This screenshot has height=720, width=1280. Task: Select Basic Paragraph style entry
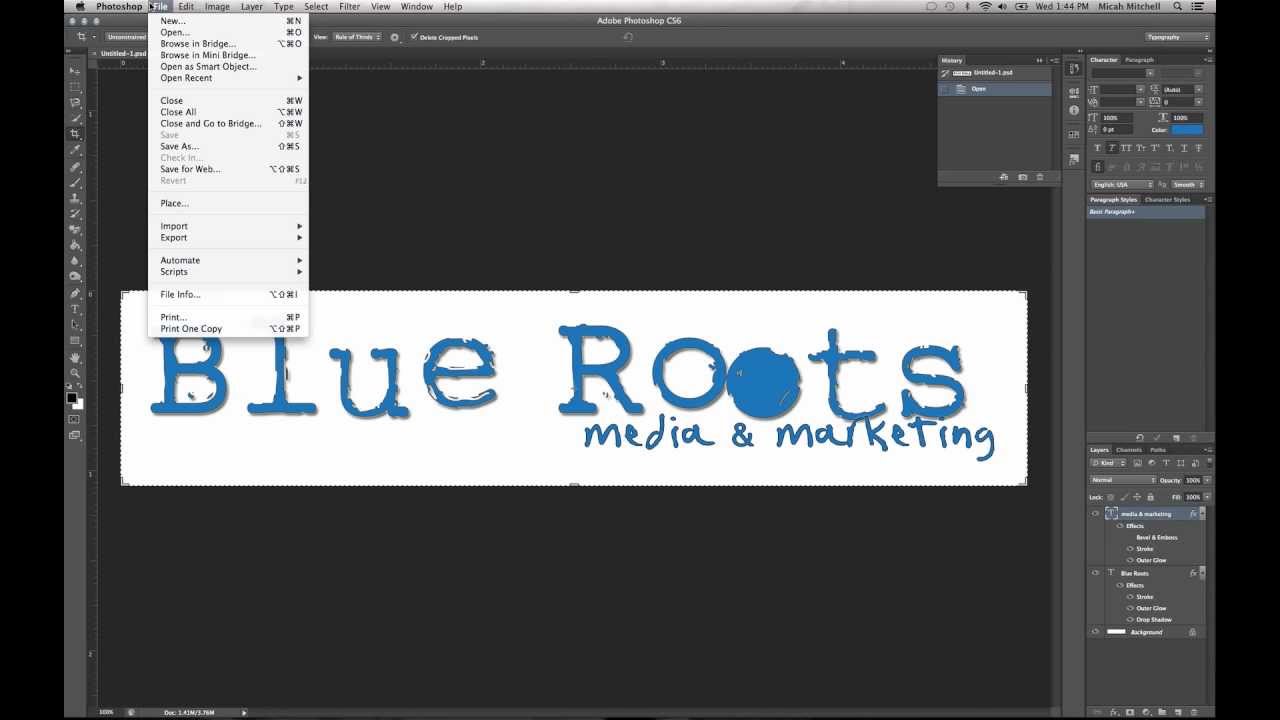coord(1146,212)
